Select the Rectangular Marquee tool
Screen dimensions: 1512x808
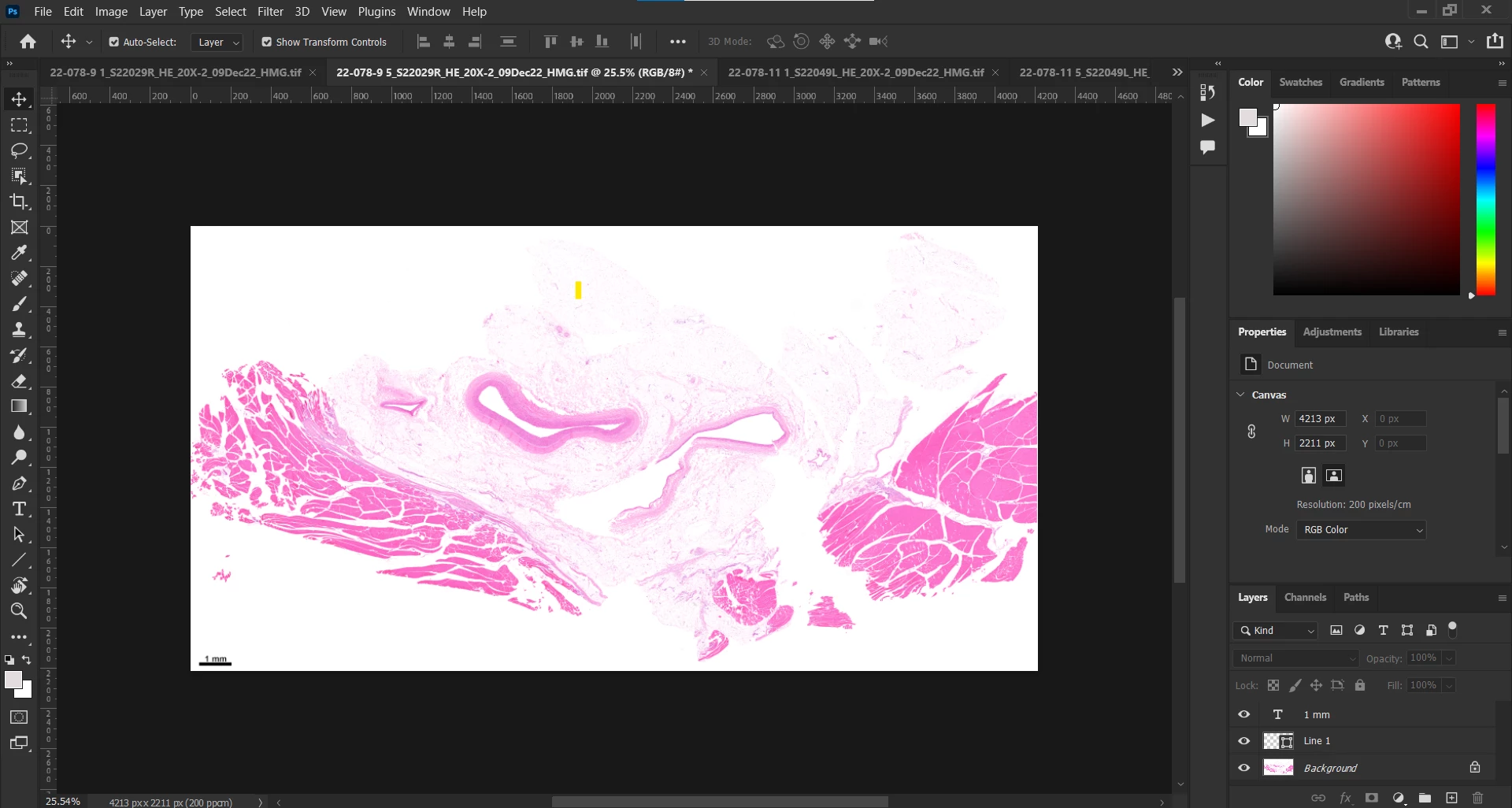tap(19, 125)
